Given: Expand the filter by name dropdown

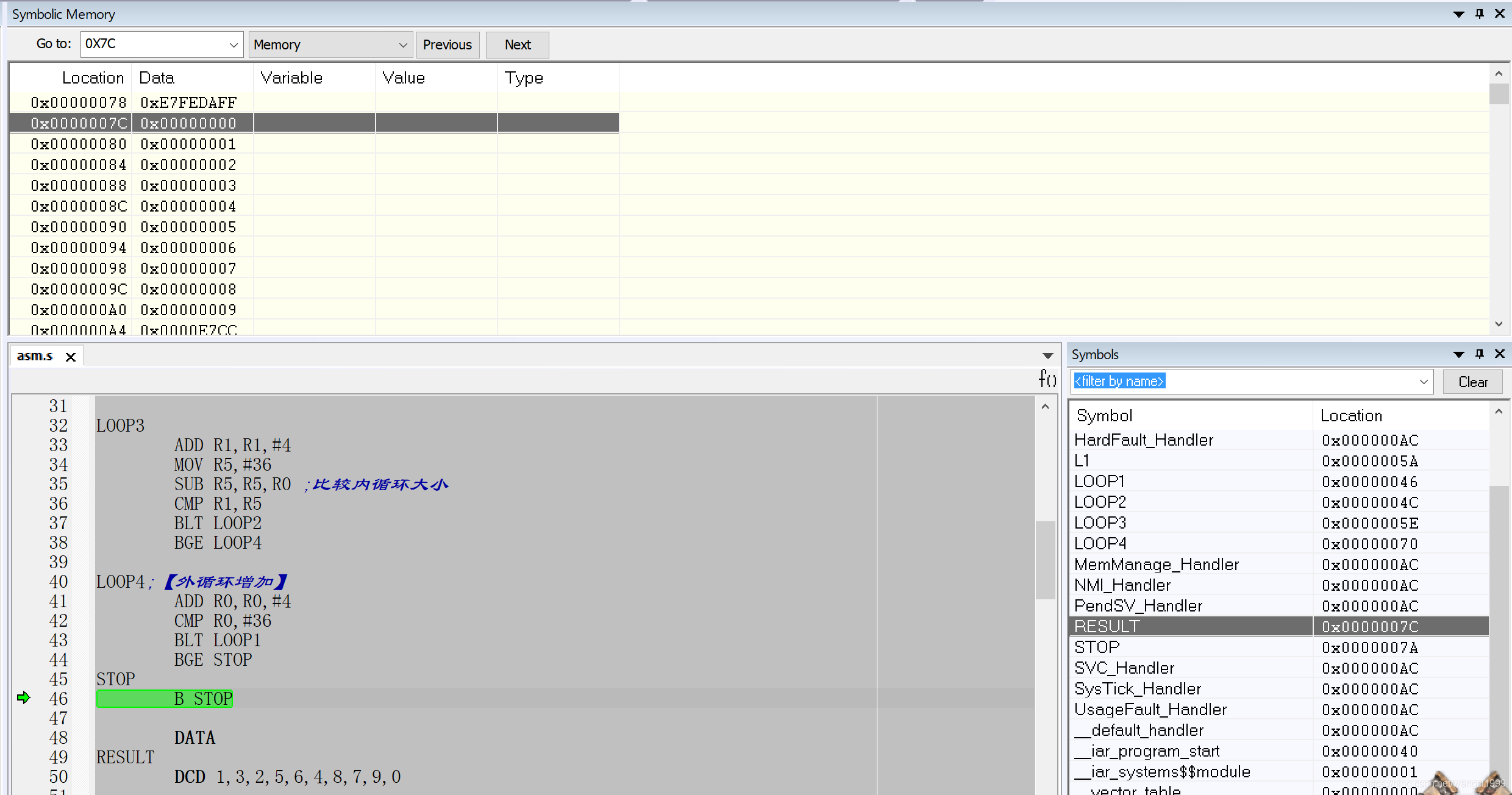Looking at the screenshot, I should (x=1424, y=382).
